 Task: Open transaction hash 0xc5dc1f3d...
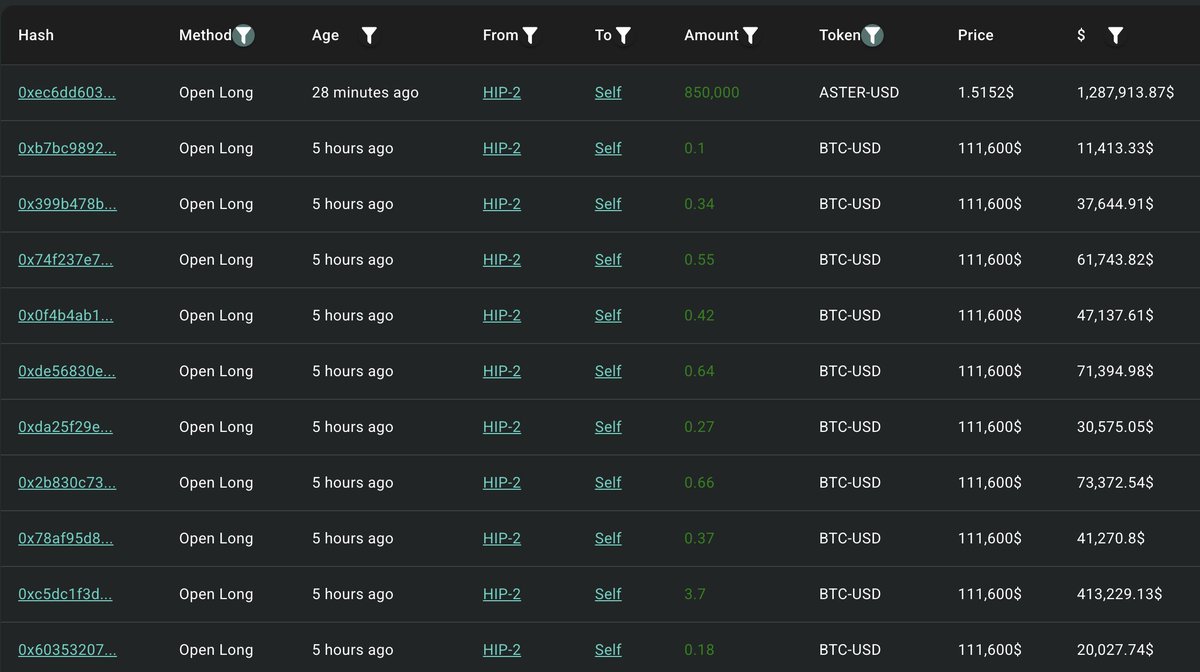[65, 595]
